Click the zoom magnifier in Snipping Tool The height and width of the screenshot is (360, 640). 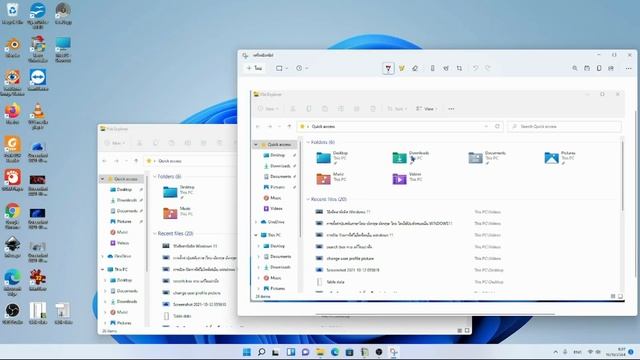click(575, 68)
